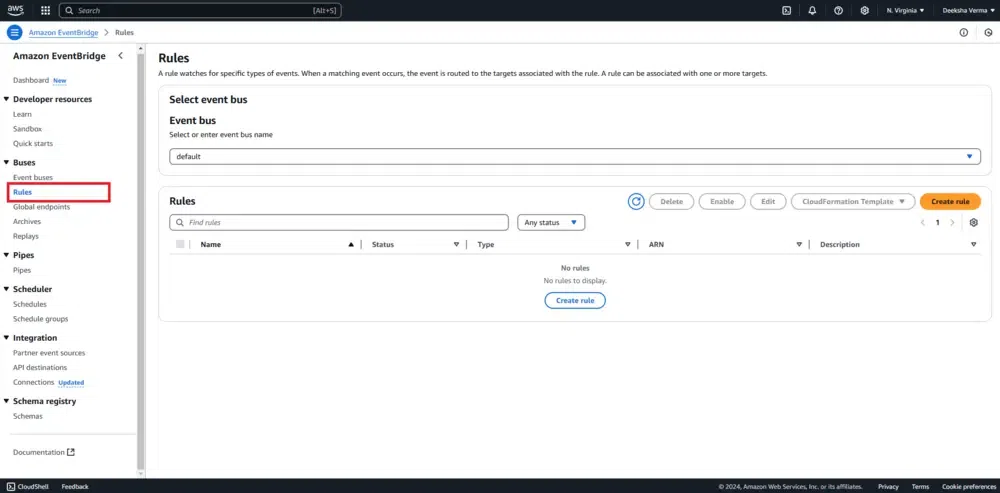Open top bar settings gear
Viewport: 1000px width, 493px height.
click(865, 10)
